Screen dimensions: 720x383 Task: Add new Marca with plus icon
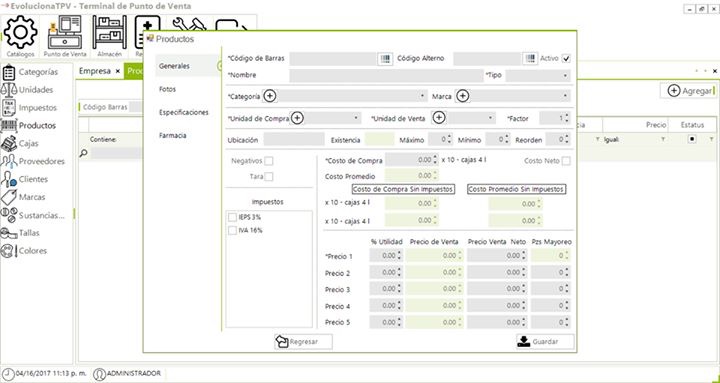462,96
